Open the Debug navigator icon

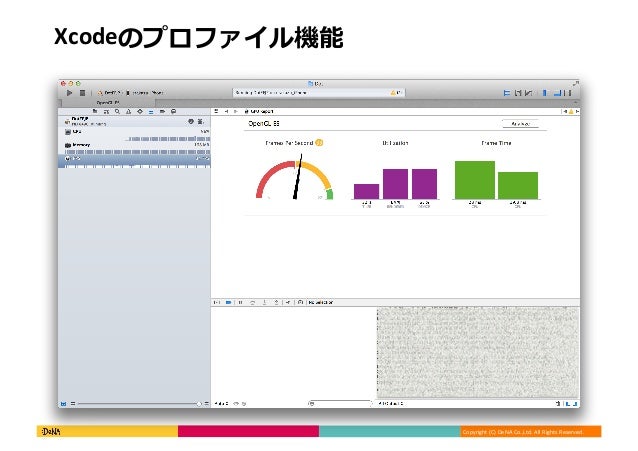coord(151,112)
